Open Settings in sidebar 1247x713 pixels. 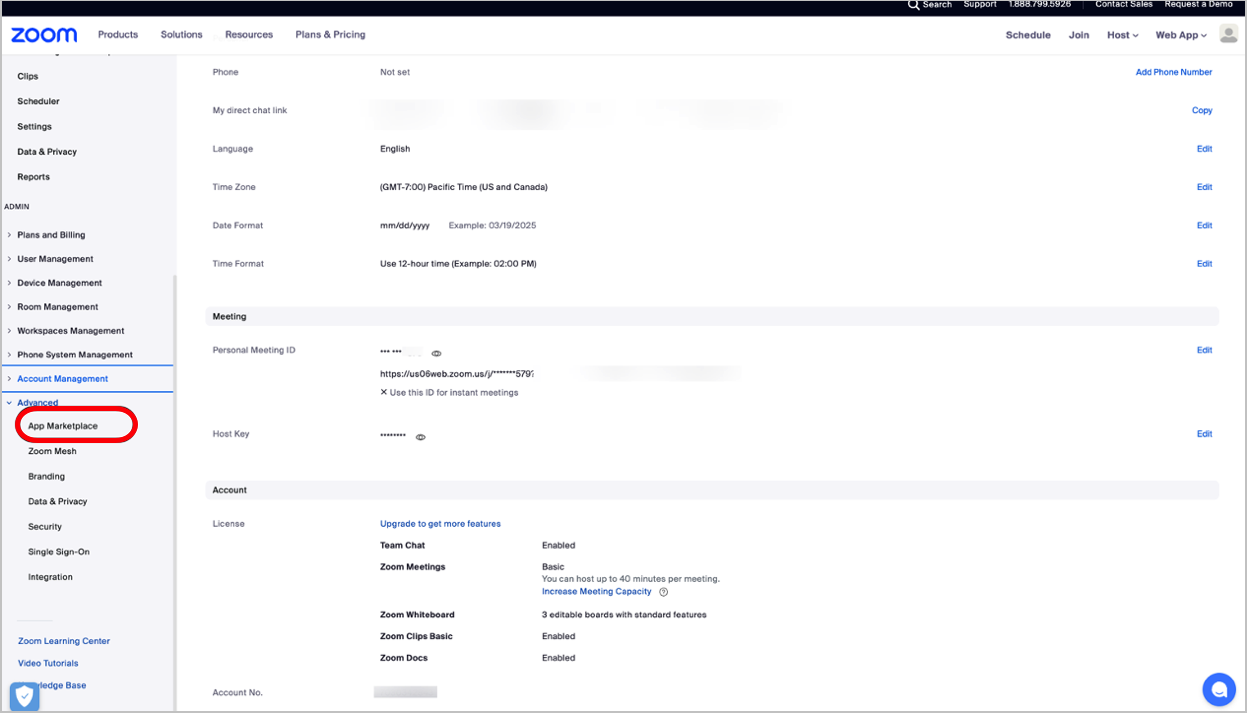[x=34, y=127]
